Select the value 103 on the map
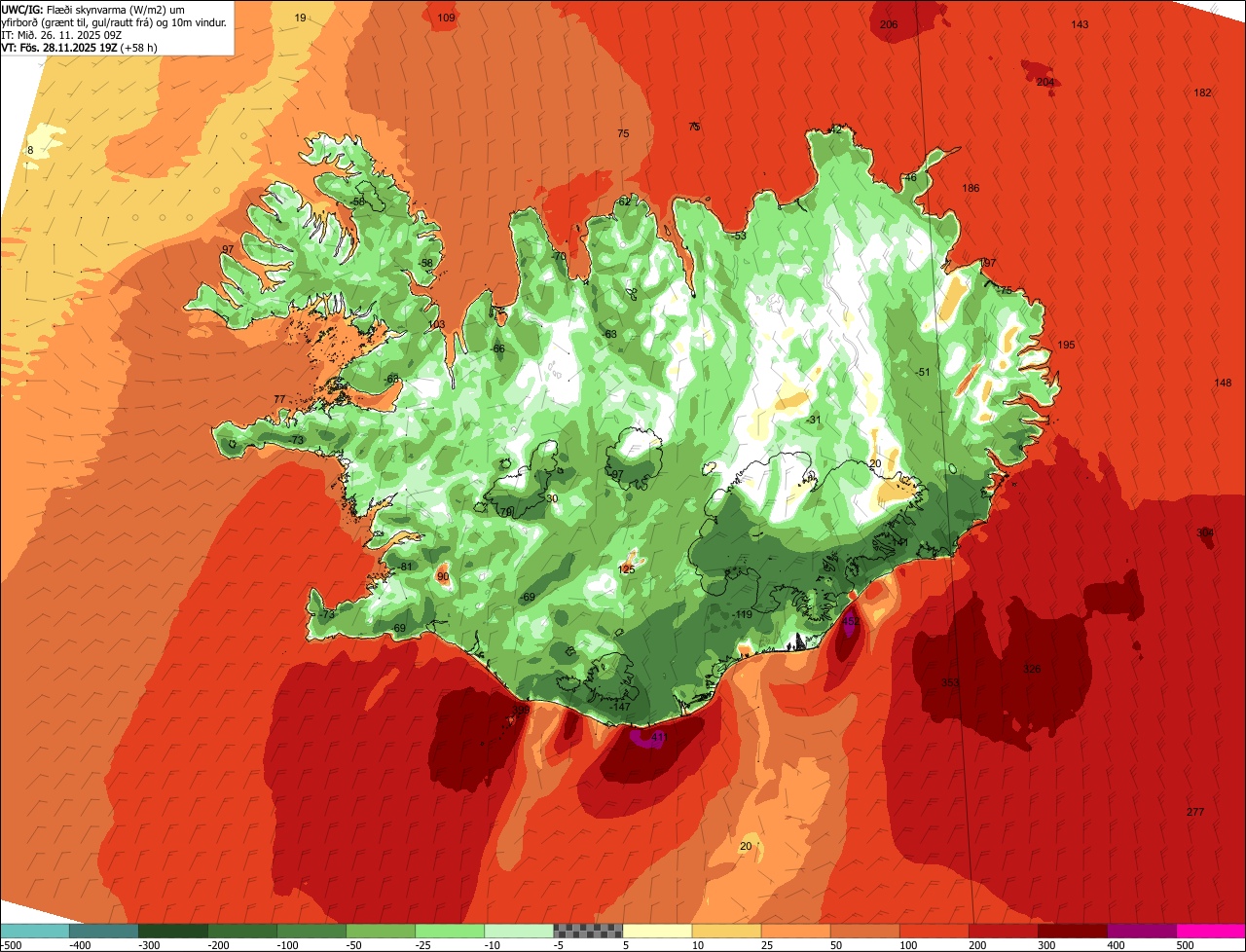This screenshot has height=952, width=1246. [436, 324]
